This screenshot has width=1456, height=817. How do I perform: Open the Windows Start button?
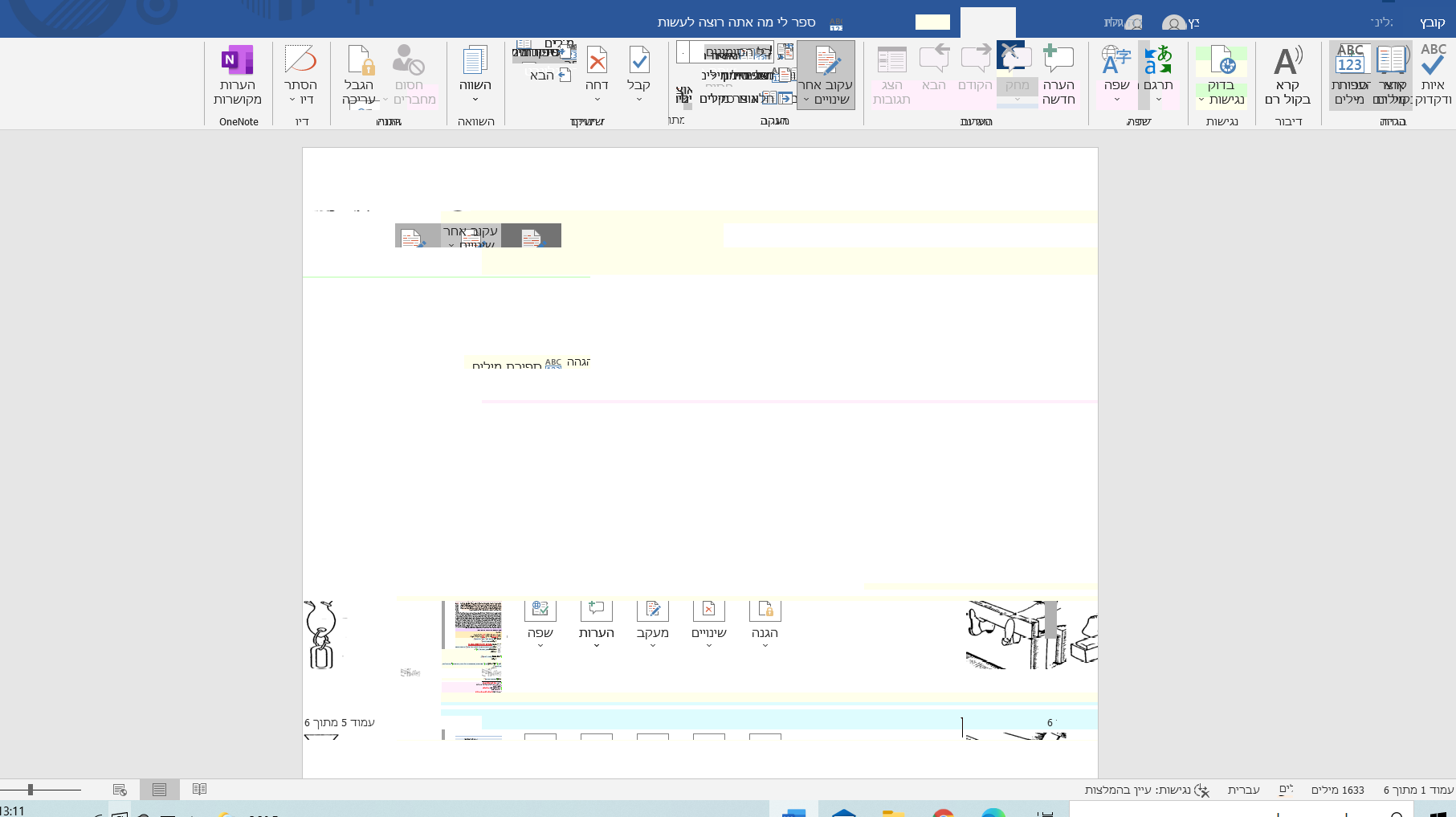coord(1438,813)
